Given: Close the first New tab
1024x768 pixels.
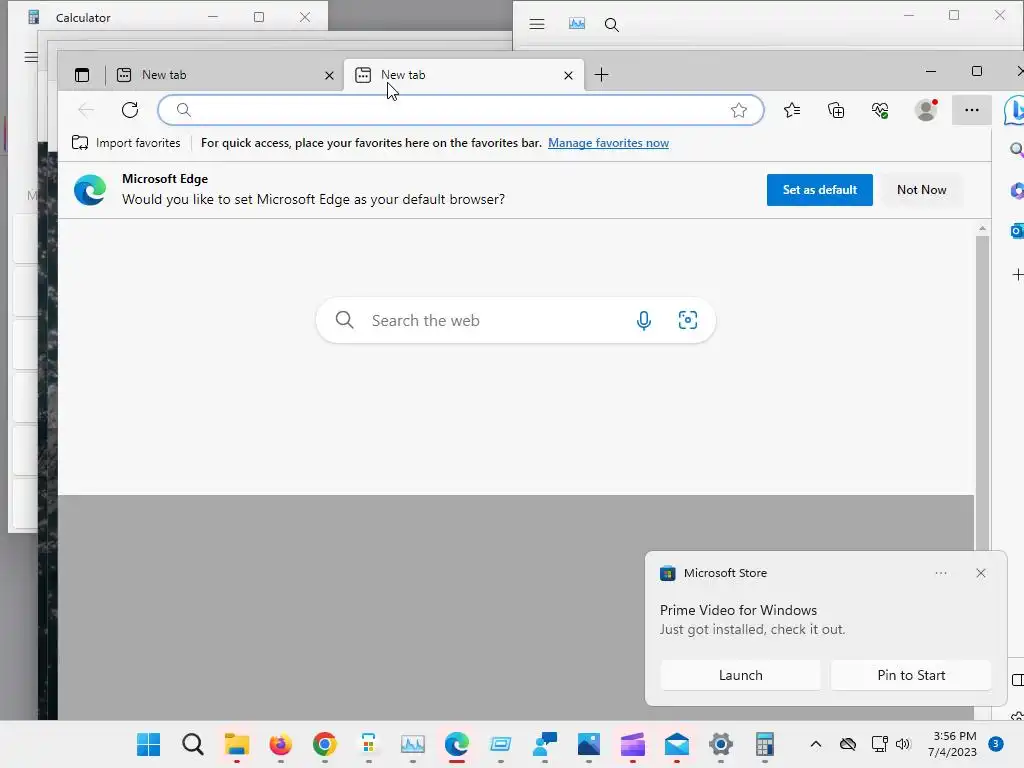Looking at the screenshot, I should pos(329,76).
